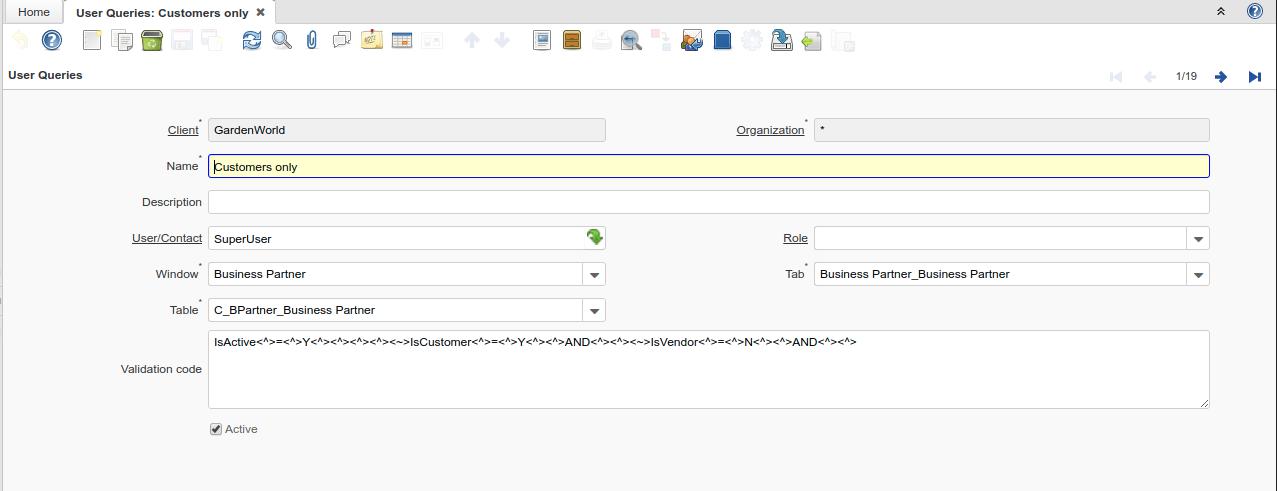Image resolution: width=1277 pixels, height=491 pixels.
Task: Uncheck the Active checkbox
Action: [x=216, y=429]
